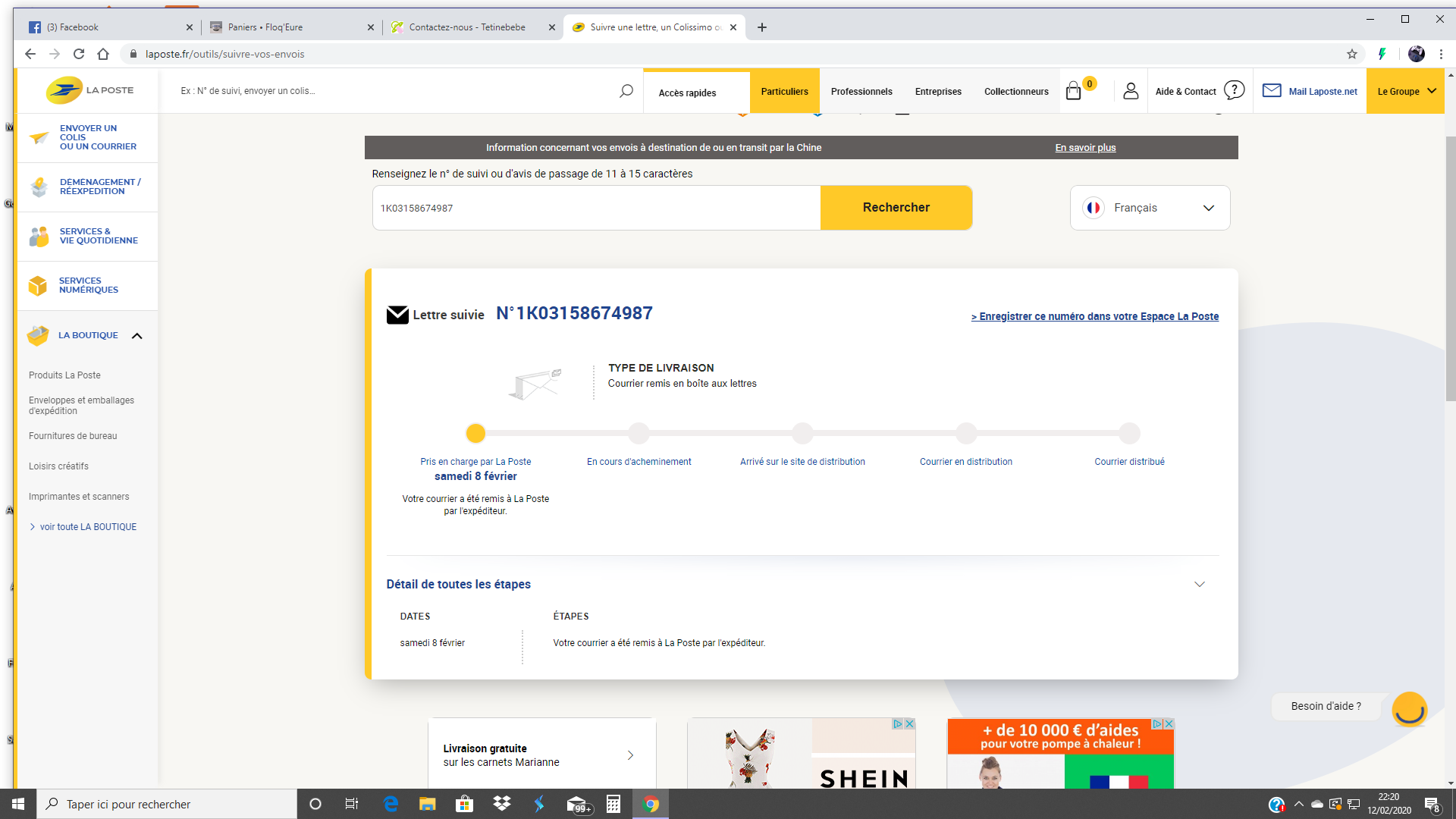
Task: Click the tracking number input field
Action: (595, 208)
